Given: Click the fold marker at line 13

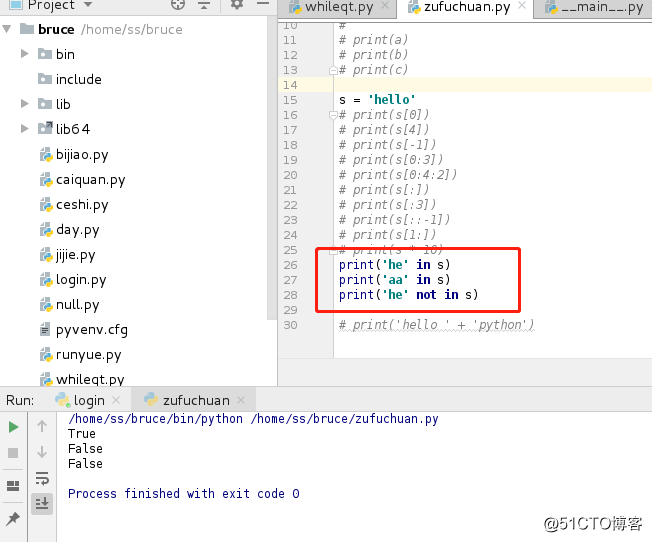Looking at the screenshot, I should [333, 70].
